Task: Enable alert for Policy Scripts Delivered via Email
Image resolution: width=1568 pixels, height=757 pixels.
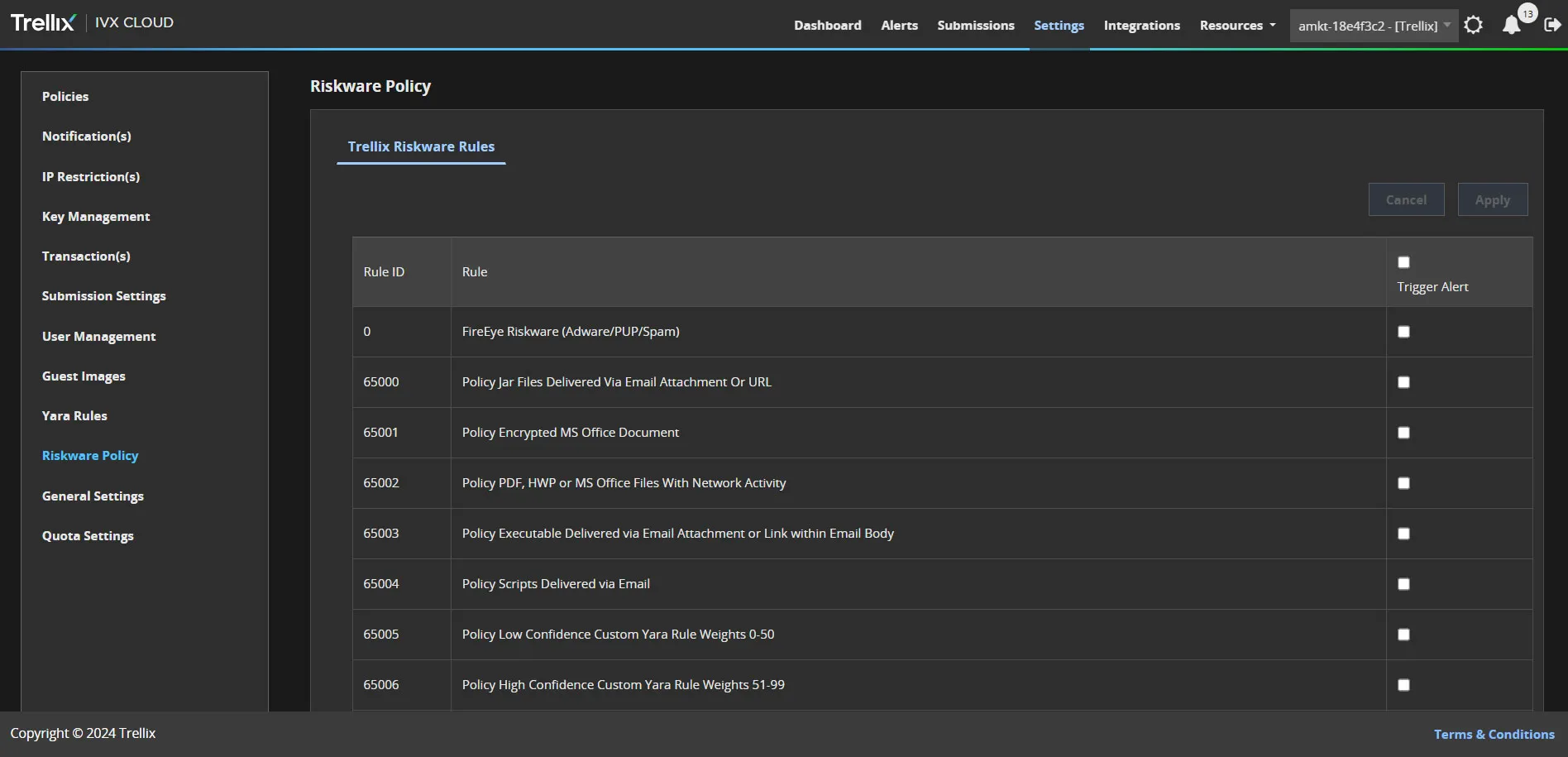Action: coord(1403,584)
